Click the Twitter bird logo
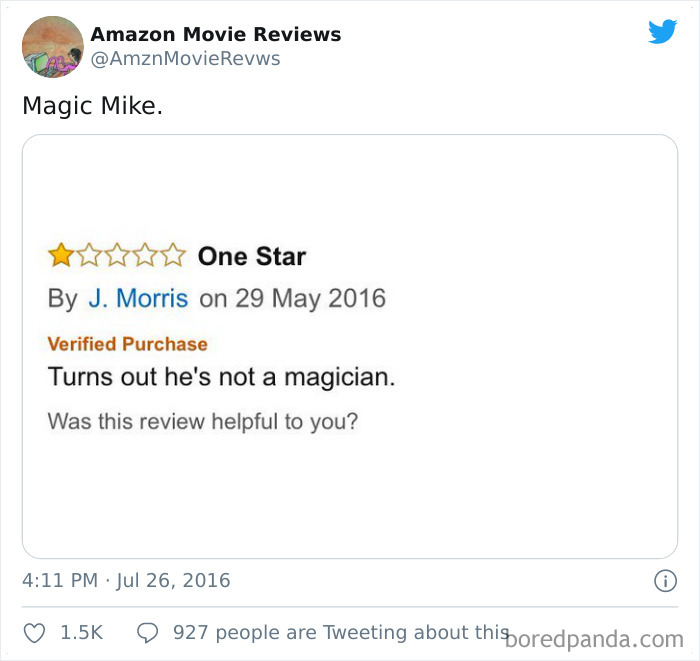 (x=662, y=32)
